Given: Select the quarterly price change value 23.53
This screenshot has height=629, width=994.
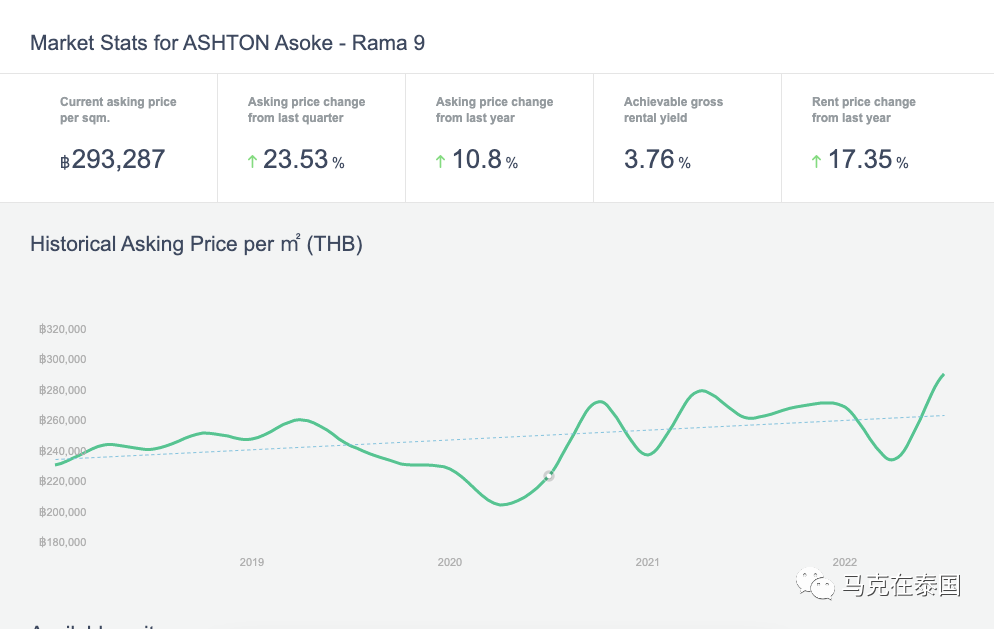Looking at the screenshot, I should tap(295, 159).
